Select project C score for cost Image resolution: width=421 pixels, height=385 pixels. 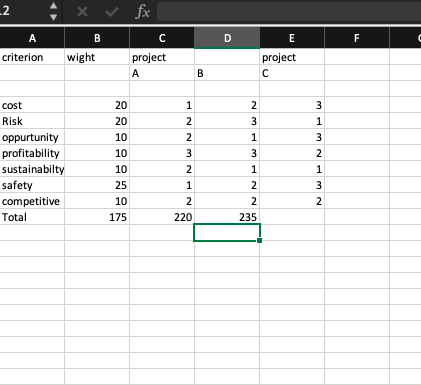(x=292, y=105)
